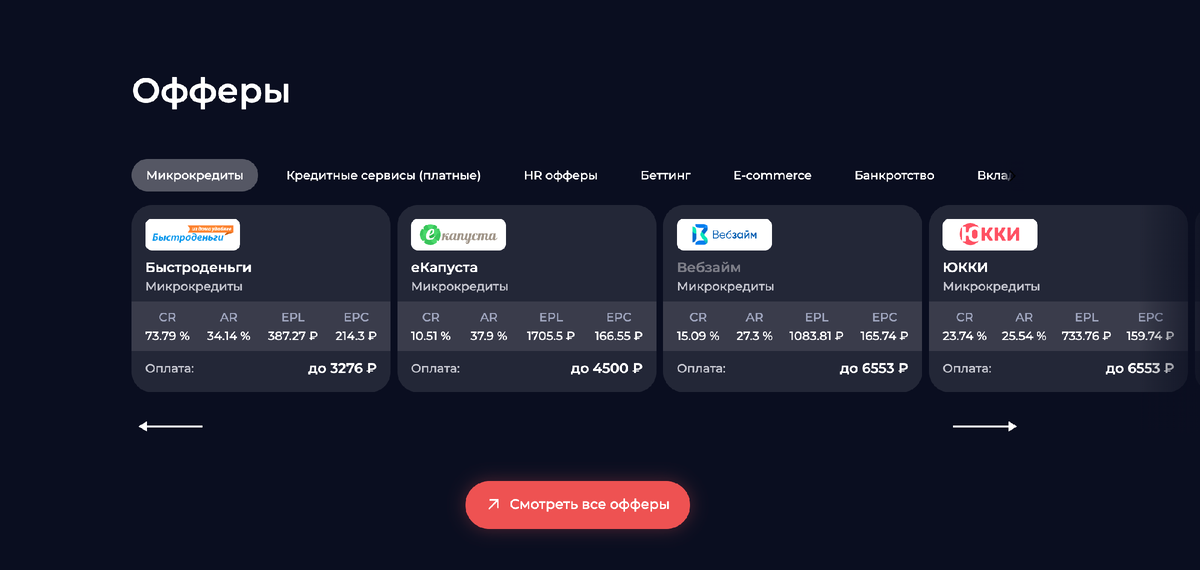The width and height of the screenshot is (1200, 570).
Task: Click Вебзайм CR value 15.09 %
Action: click(x=698, y=336)
